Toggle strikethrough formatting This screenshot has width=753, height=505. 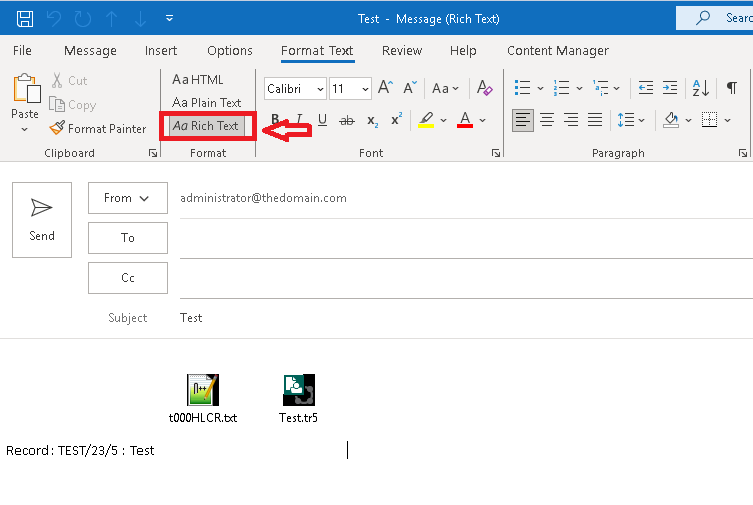347,121
